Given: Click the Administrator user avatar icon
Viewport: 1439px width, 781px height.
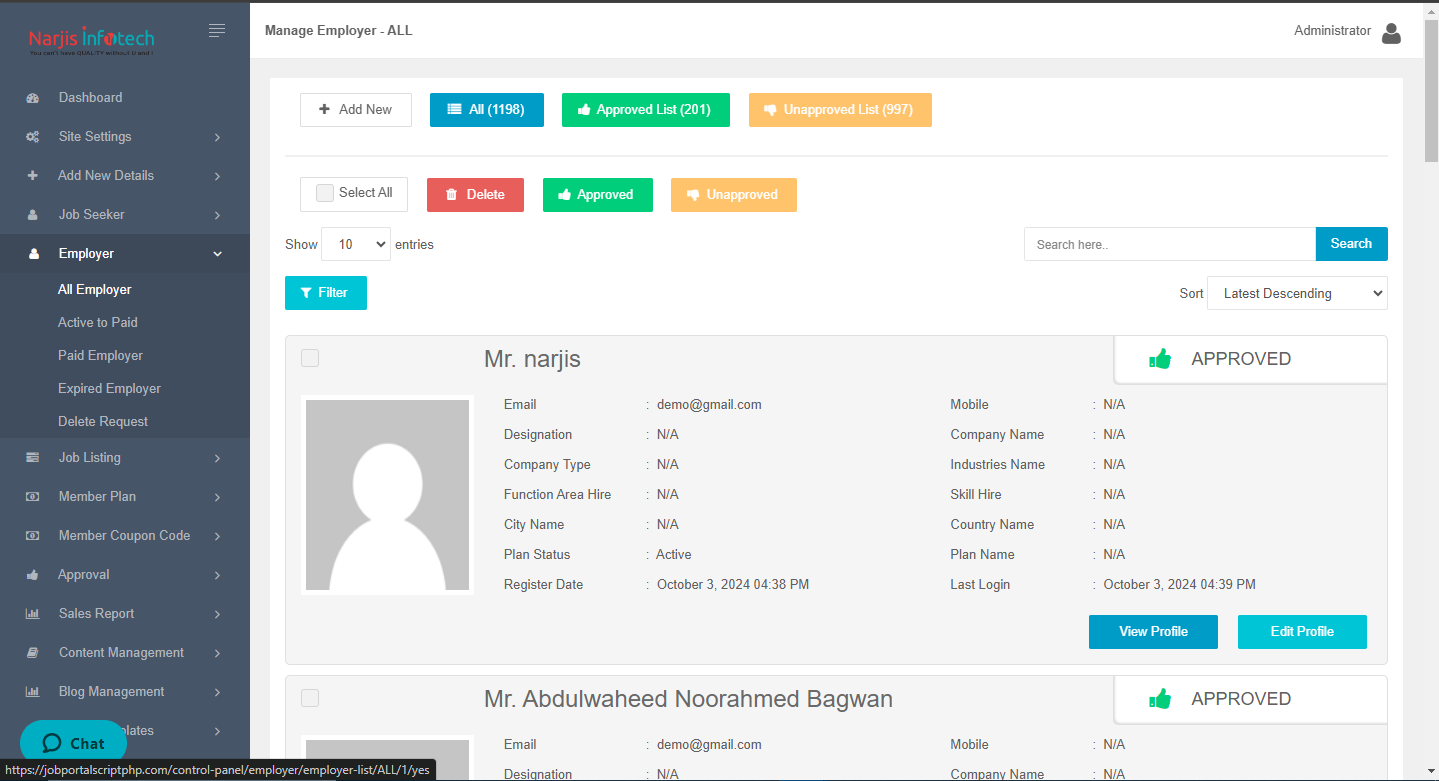Looking at the screenshot, I should [1391, 33].
